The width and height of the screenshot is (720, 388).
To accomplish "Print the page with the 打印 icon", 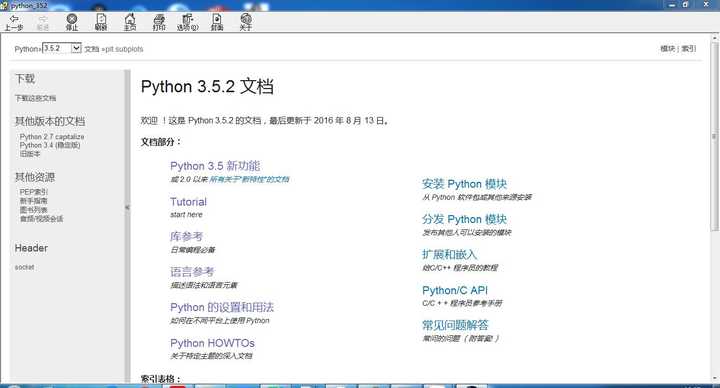I will 159,22.
